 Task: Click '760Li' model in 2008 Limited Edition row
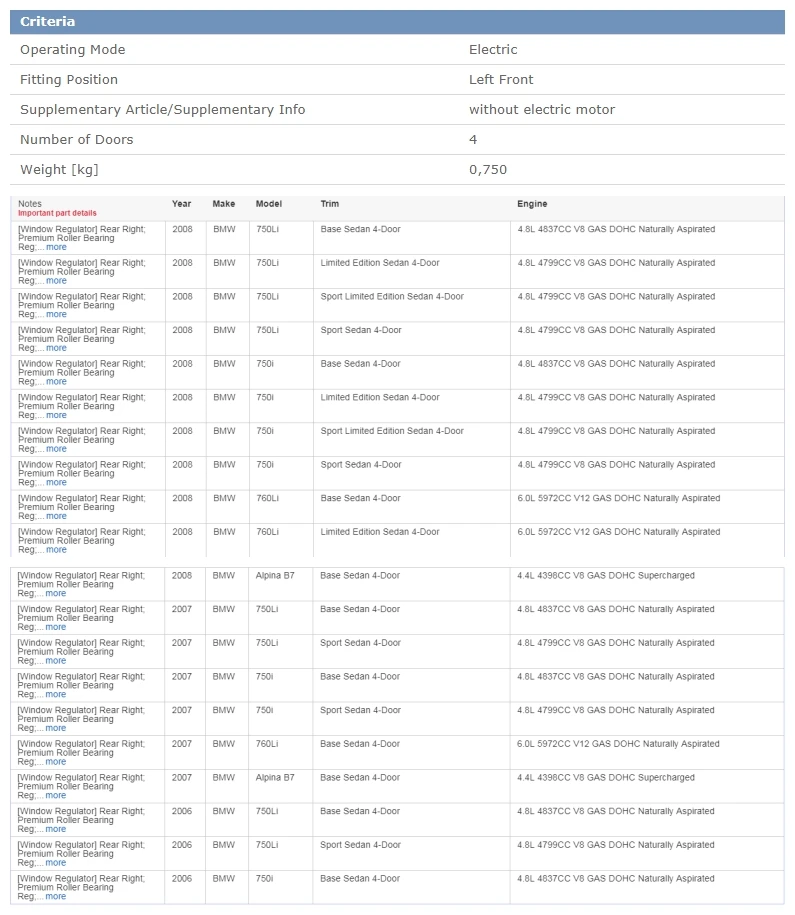[x=267, y=532]
